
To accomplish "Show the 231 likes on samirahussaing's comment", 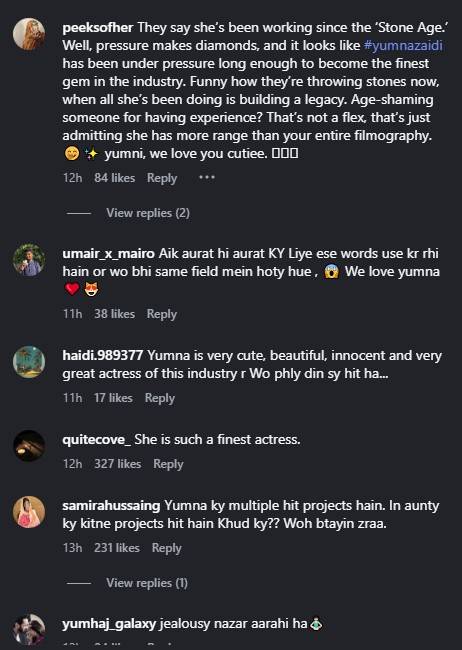I will (x=117, y=548).
